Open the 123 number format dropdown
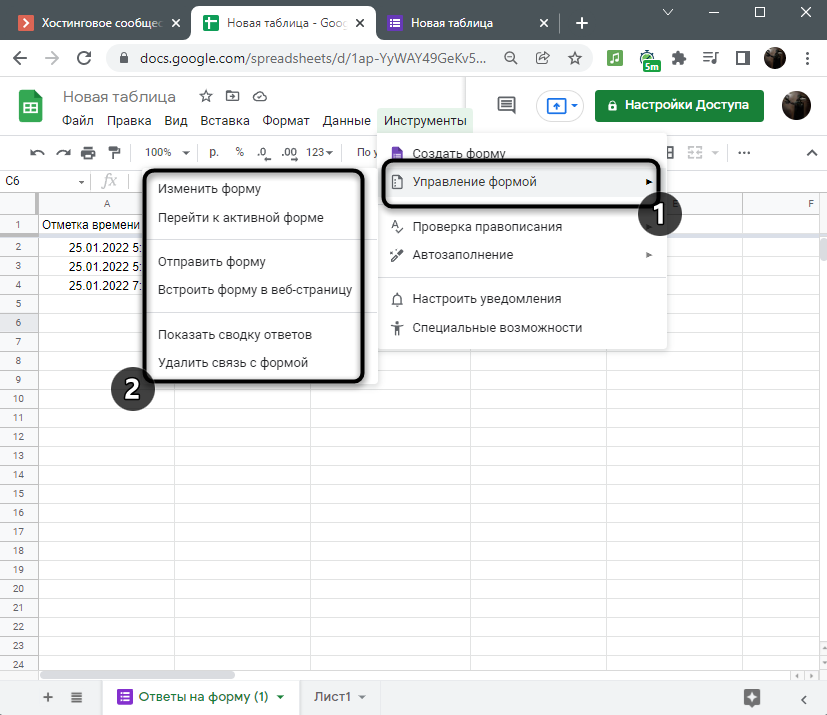Screen dimensions: 827x715 click(320, 153)
